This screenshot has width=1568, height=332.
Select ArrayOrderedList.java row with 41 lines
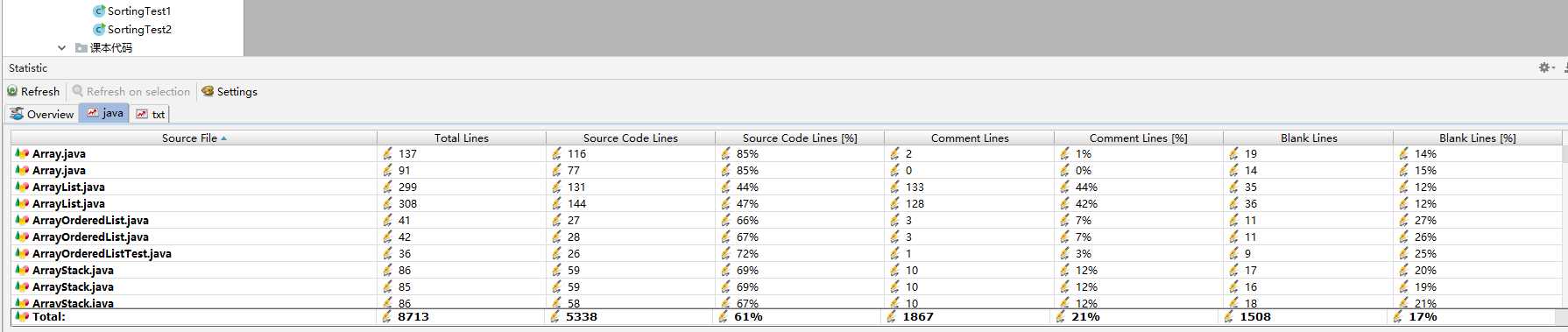(x=786, y=220)
